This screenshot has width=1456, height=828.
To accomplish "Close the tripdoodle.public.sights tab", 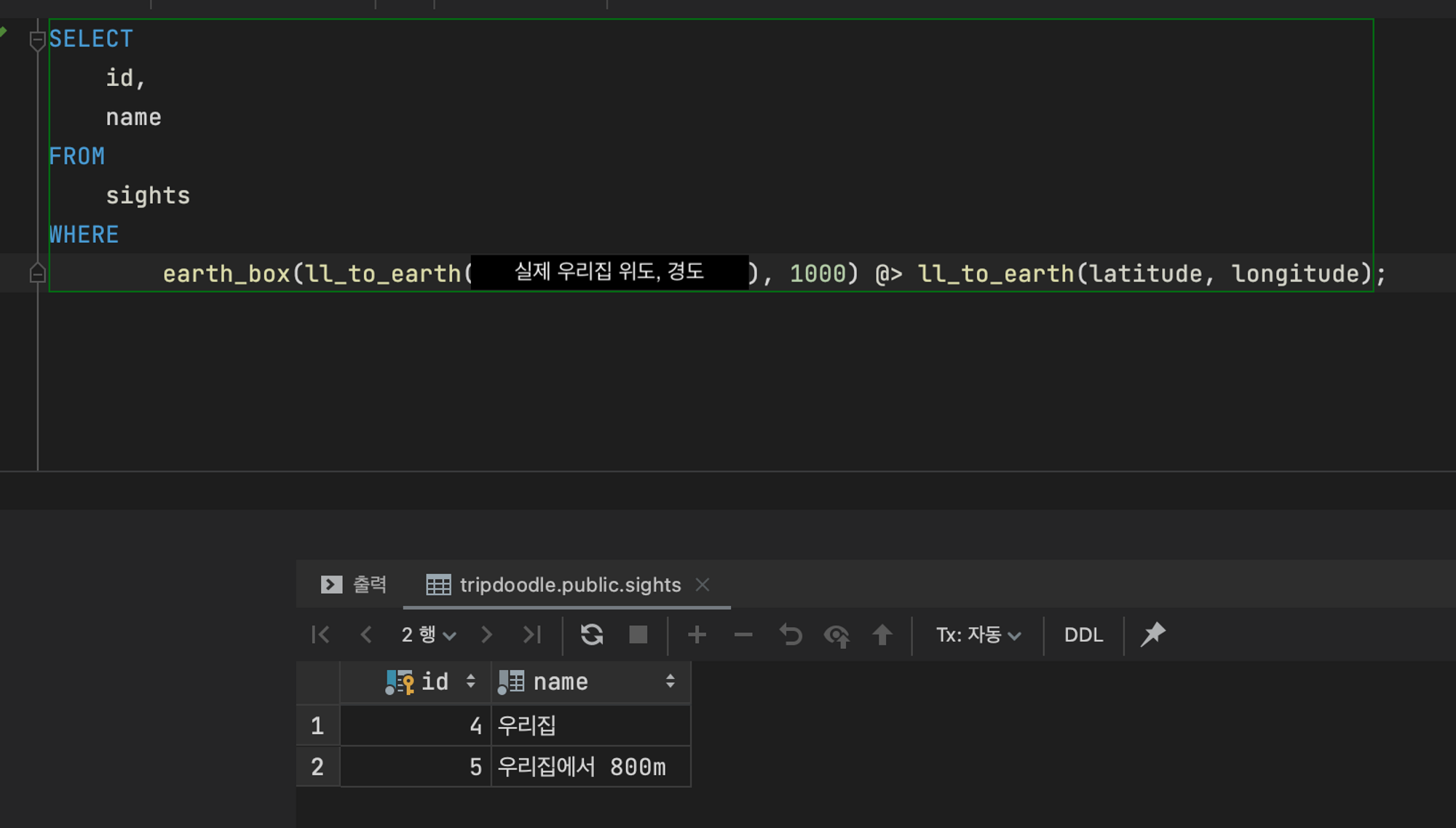I will pos(703,584).
